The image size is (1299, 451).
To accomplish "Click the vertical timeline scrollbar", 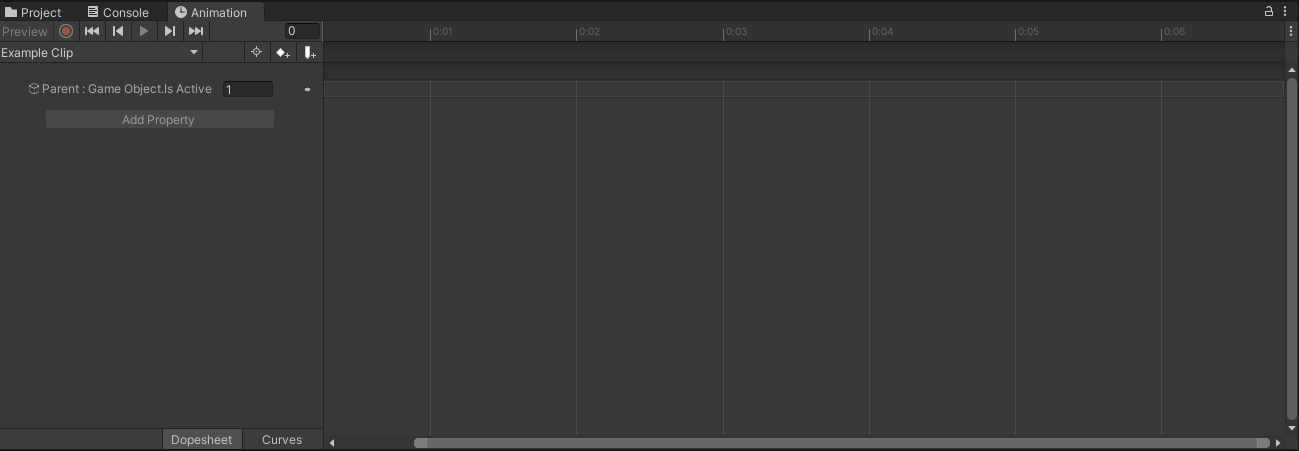I will click(1291, 249).
